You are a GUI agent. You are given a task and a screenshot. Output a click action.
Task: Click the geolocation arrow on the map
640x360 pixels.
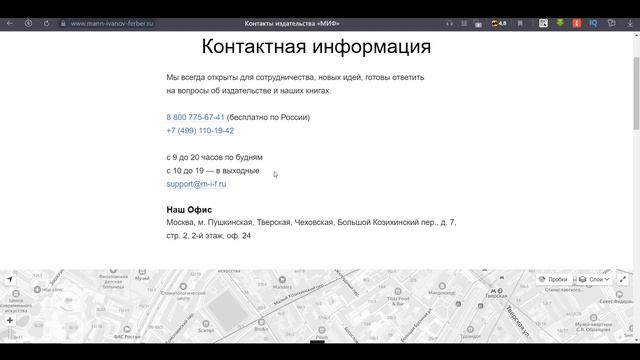10,280
